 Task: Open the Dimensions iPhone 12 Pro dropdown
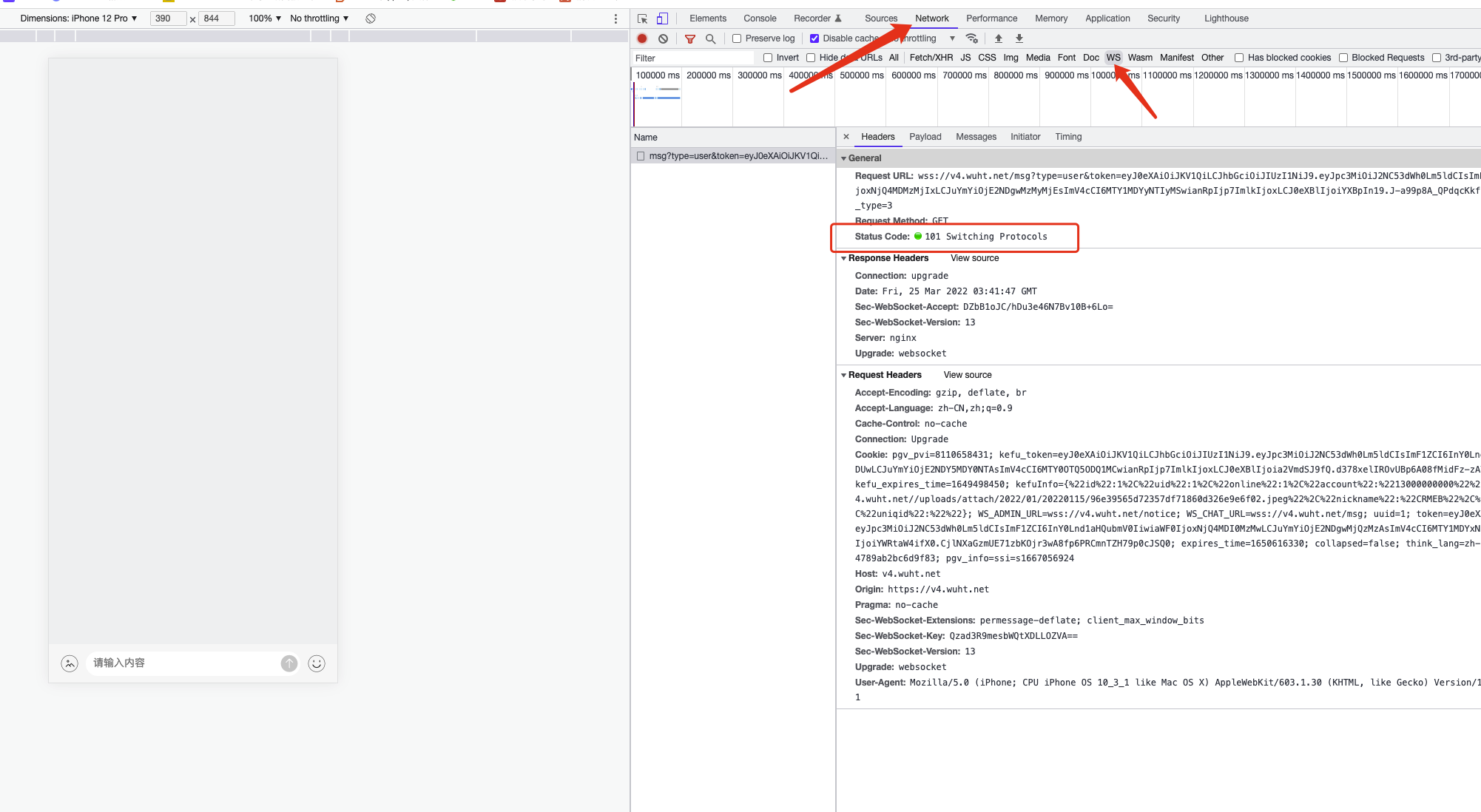[x=79, y=18]
